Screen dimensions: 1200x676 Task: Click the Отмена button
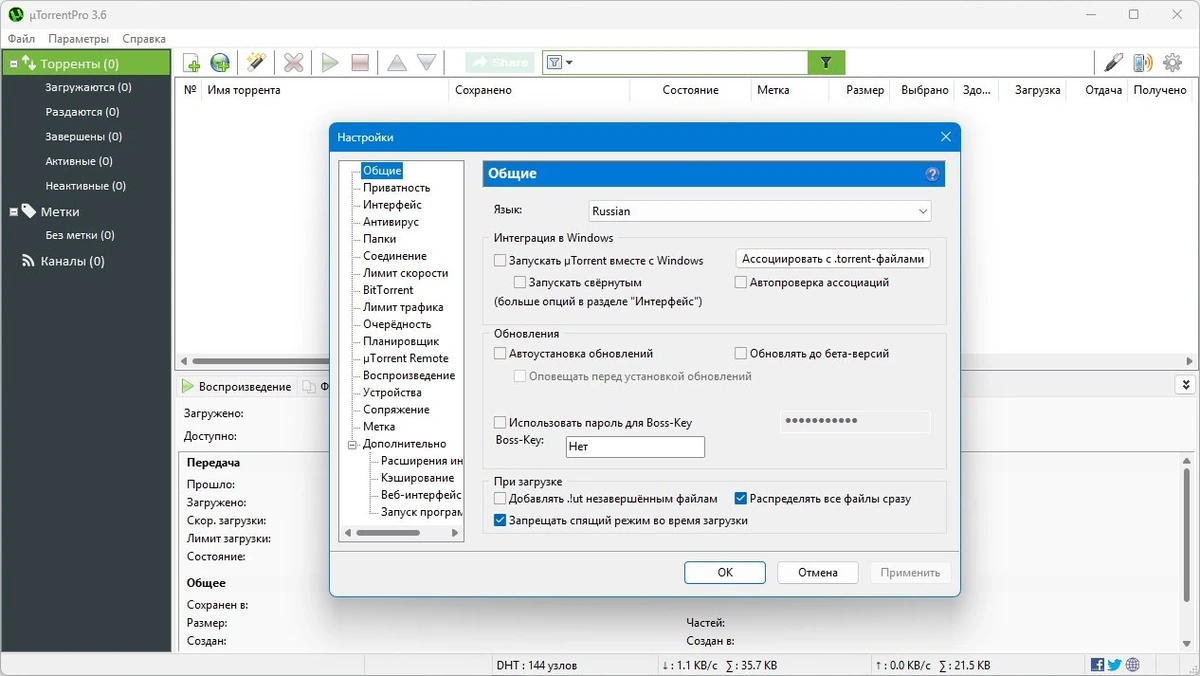coord(818,573)
